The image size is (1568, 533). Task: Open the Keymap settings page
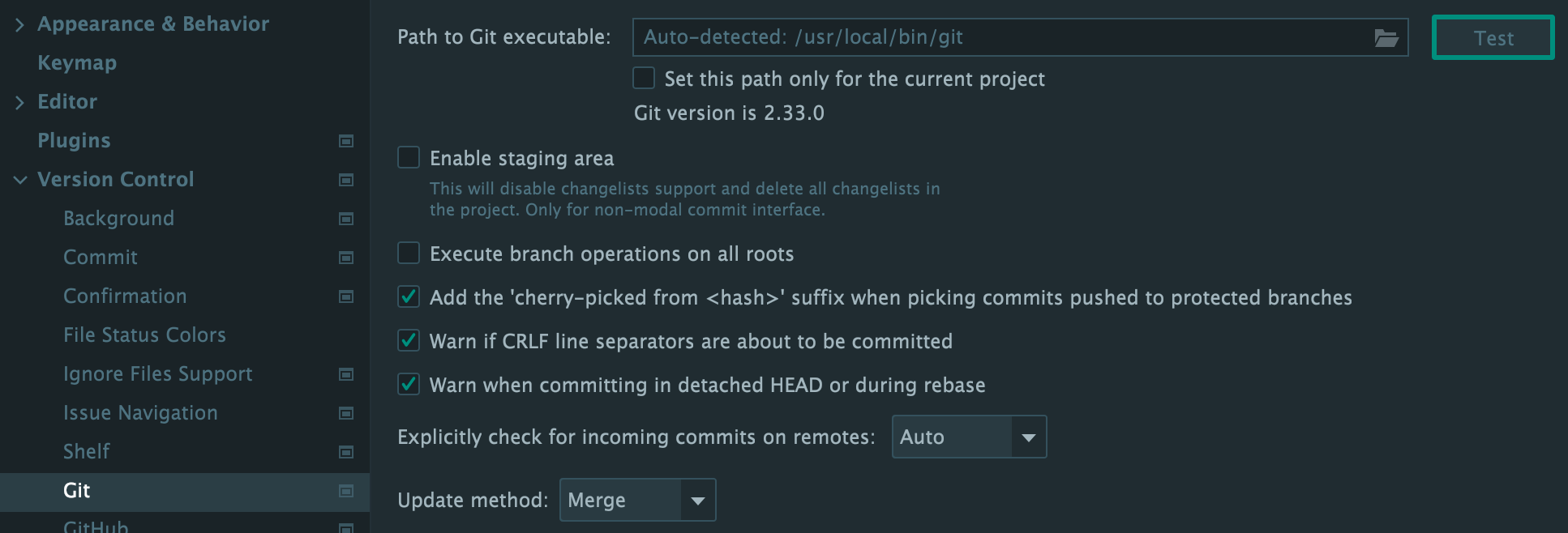coord(77,62)
